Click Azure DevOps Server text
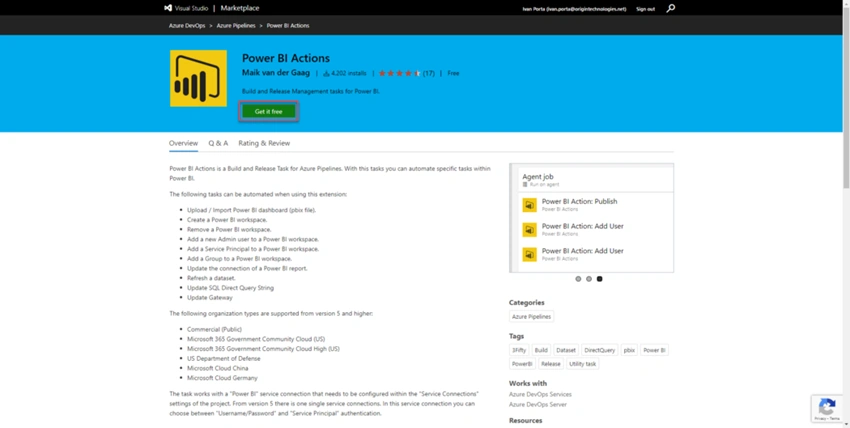850x428 pixels. (538, 405)
